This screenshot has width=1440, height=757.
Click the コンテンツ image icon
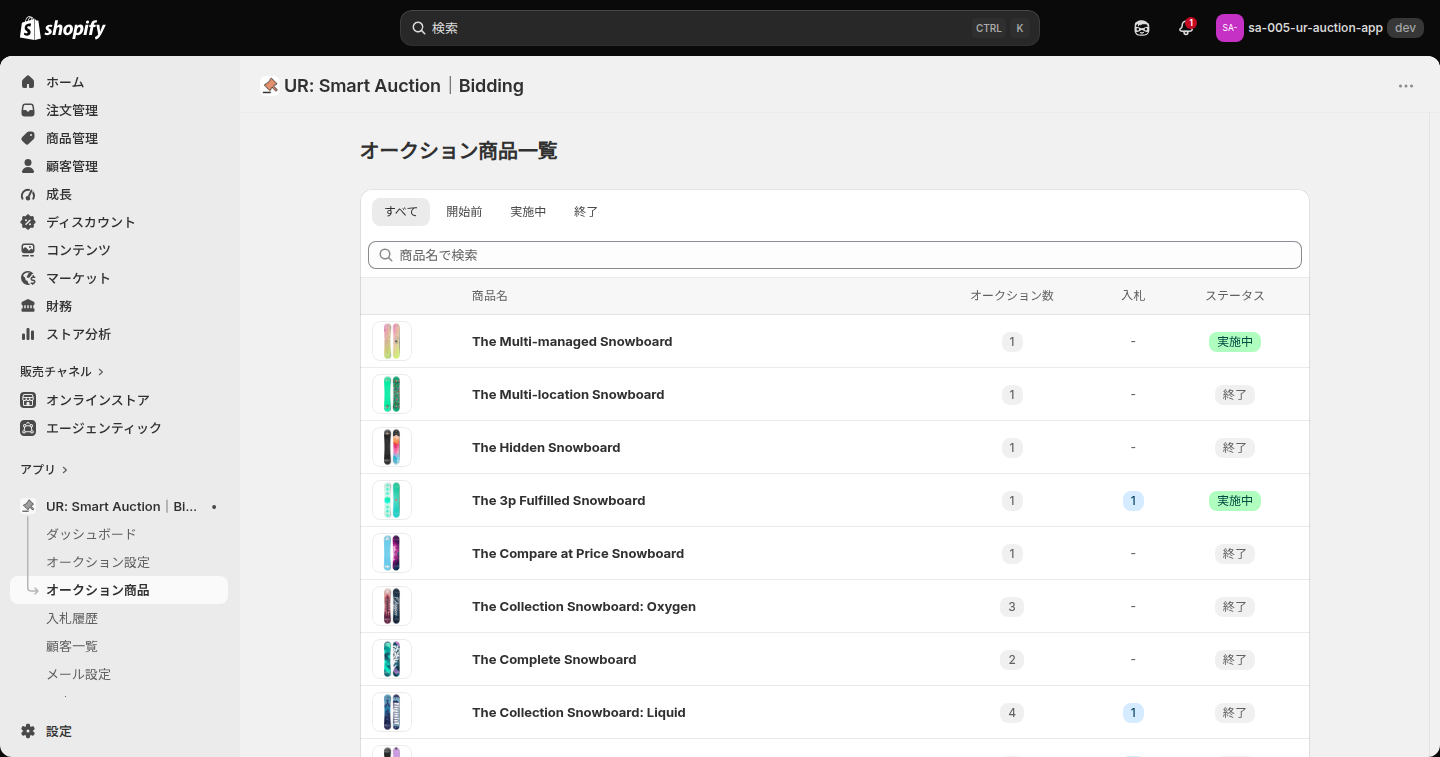(28, 250)
